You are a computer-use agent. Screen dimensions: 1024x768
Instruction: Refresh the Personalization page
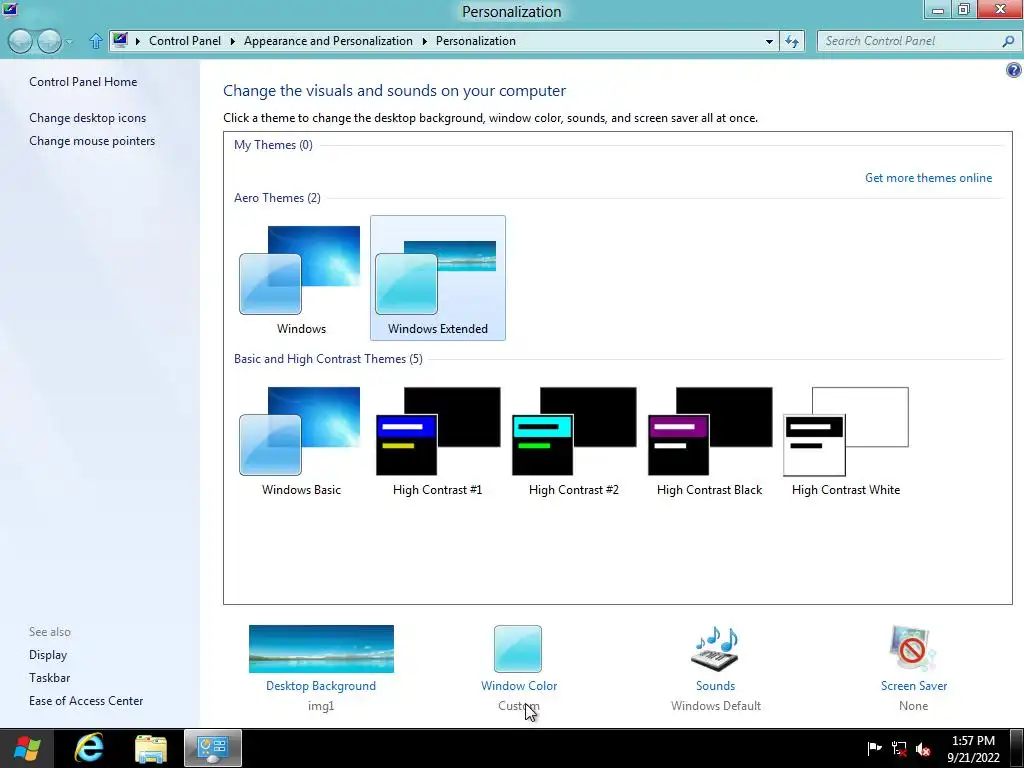click(792, 41)
